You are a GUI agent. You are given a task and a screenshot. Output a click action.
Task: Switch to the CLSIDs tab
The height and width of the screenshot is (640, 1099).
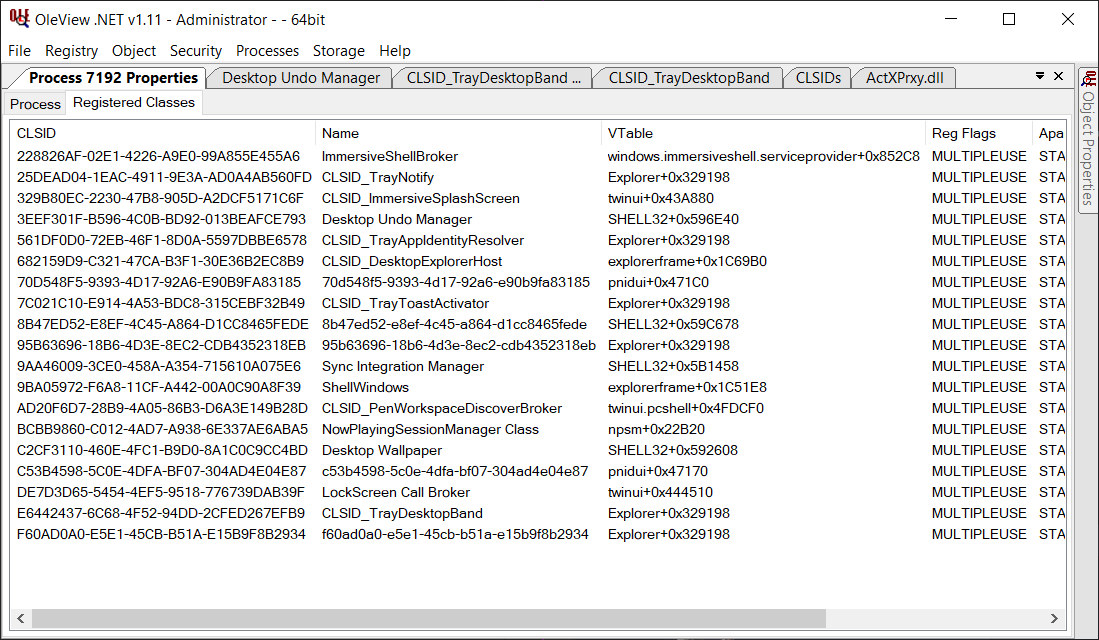pos(818,78)
